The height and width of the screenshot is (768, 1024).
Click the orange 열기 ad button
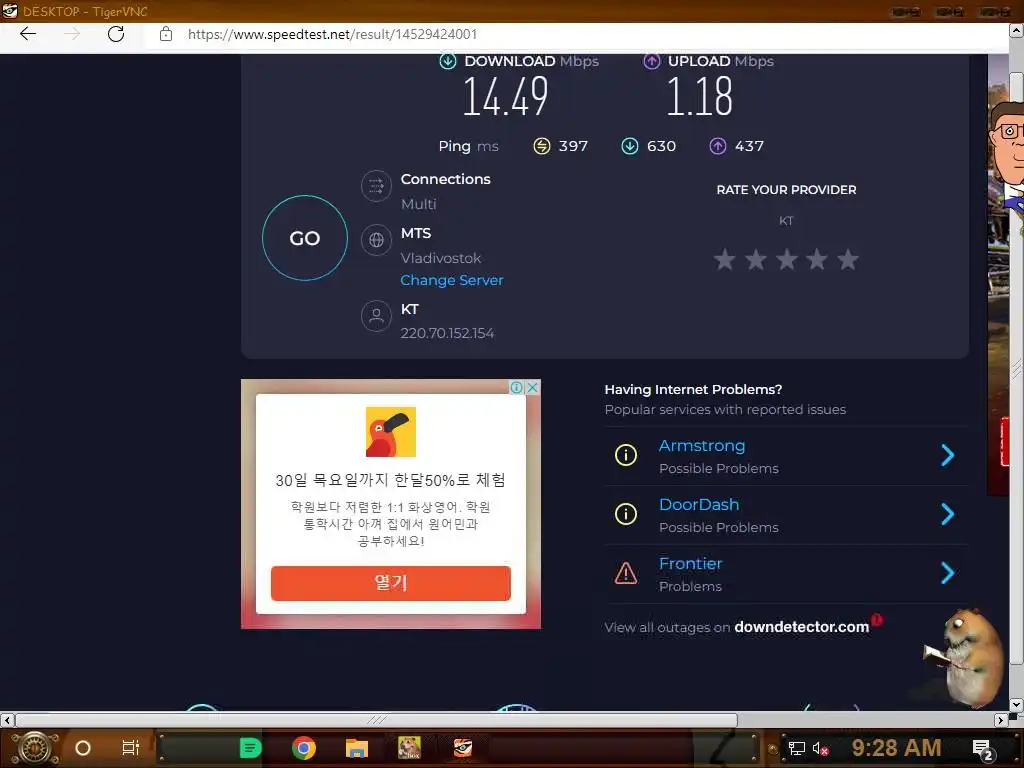click(x=391, y=583)
